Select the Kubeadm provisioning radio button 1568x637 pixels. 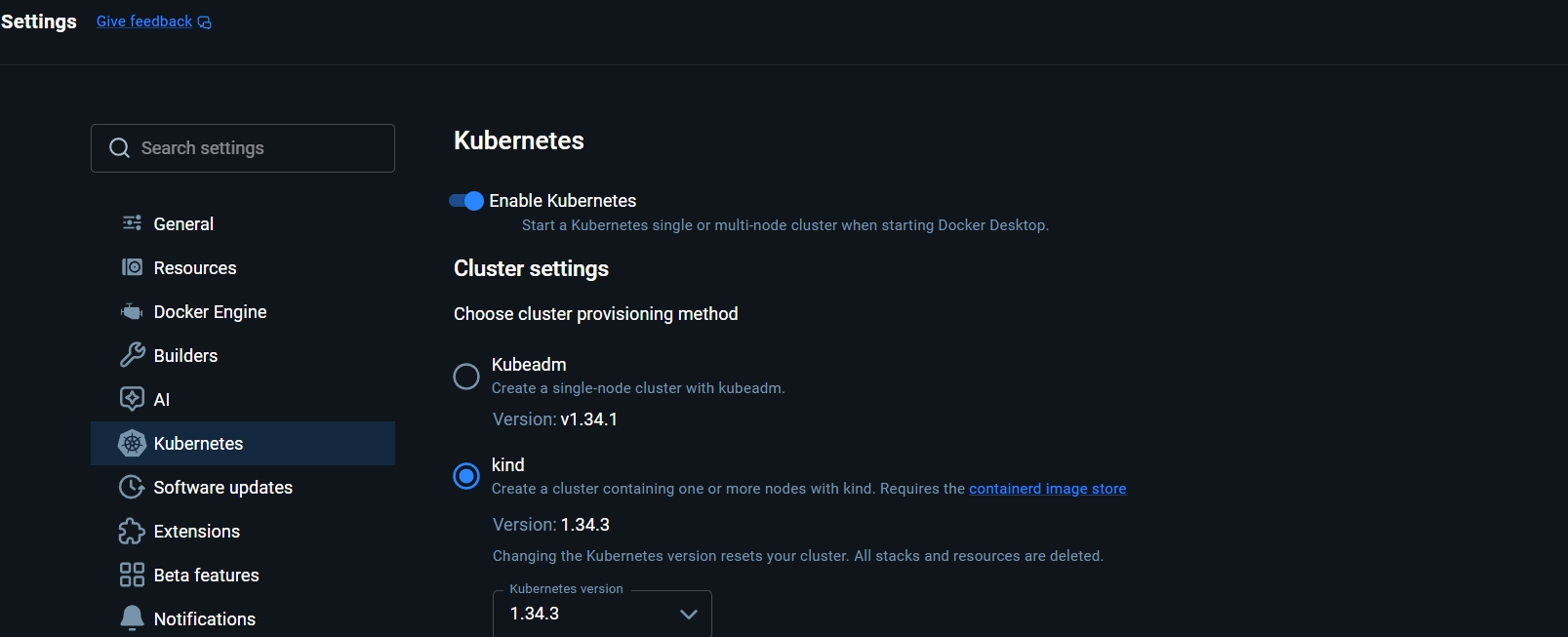[466, 377]
